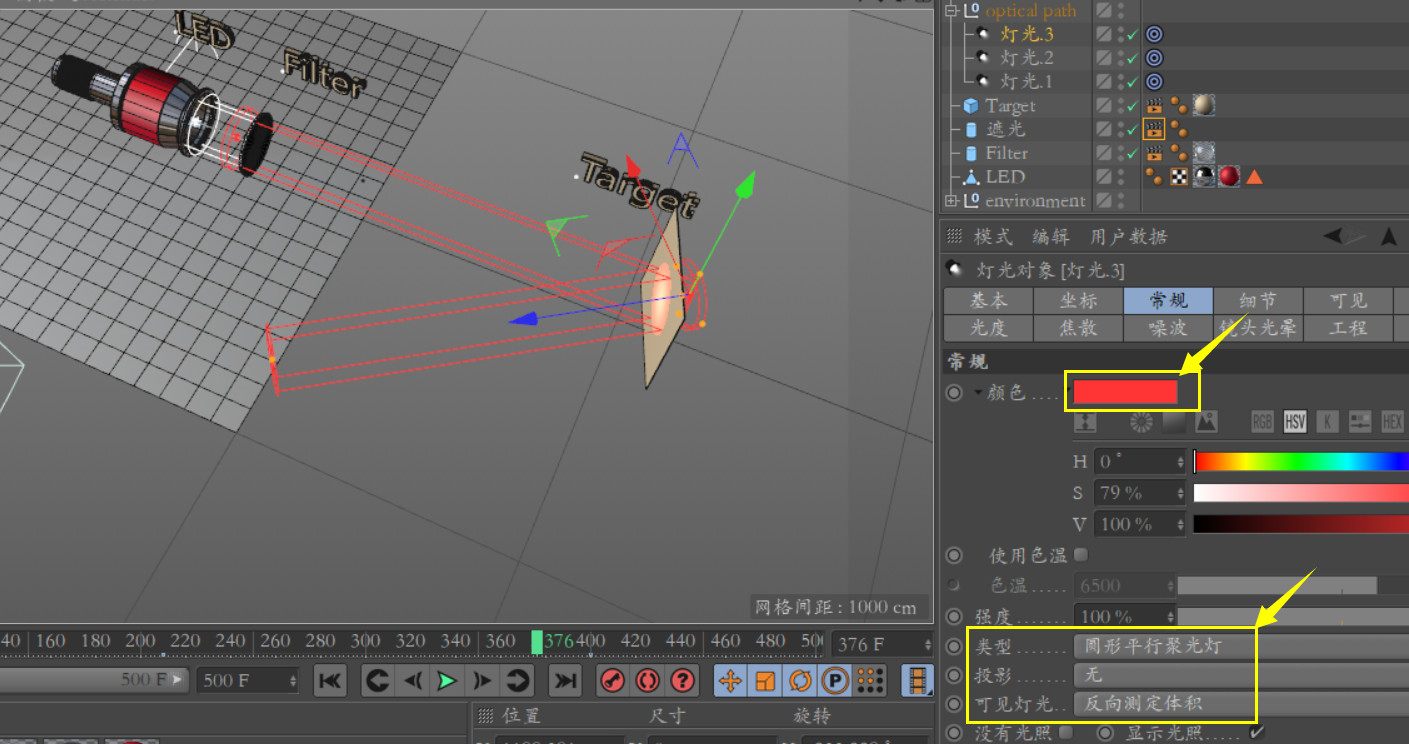Select the checkerboard UVW tag on LED

1180,177
